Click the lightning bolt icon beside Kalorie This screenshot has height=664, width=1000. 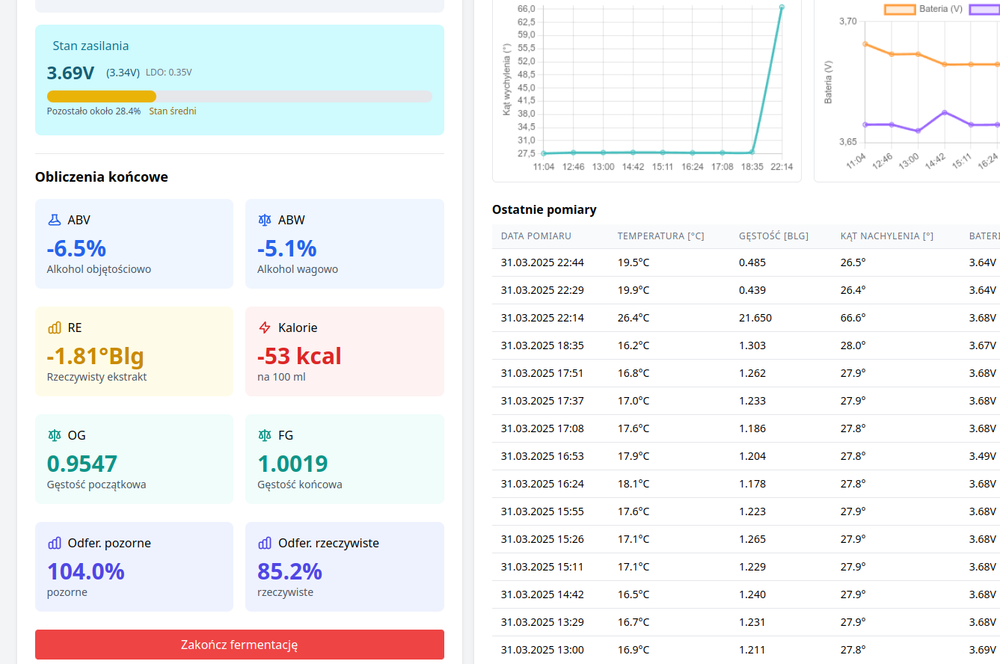tap(265, 328)
